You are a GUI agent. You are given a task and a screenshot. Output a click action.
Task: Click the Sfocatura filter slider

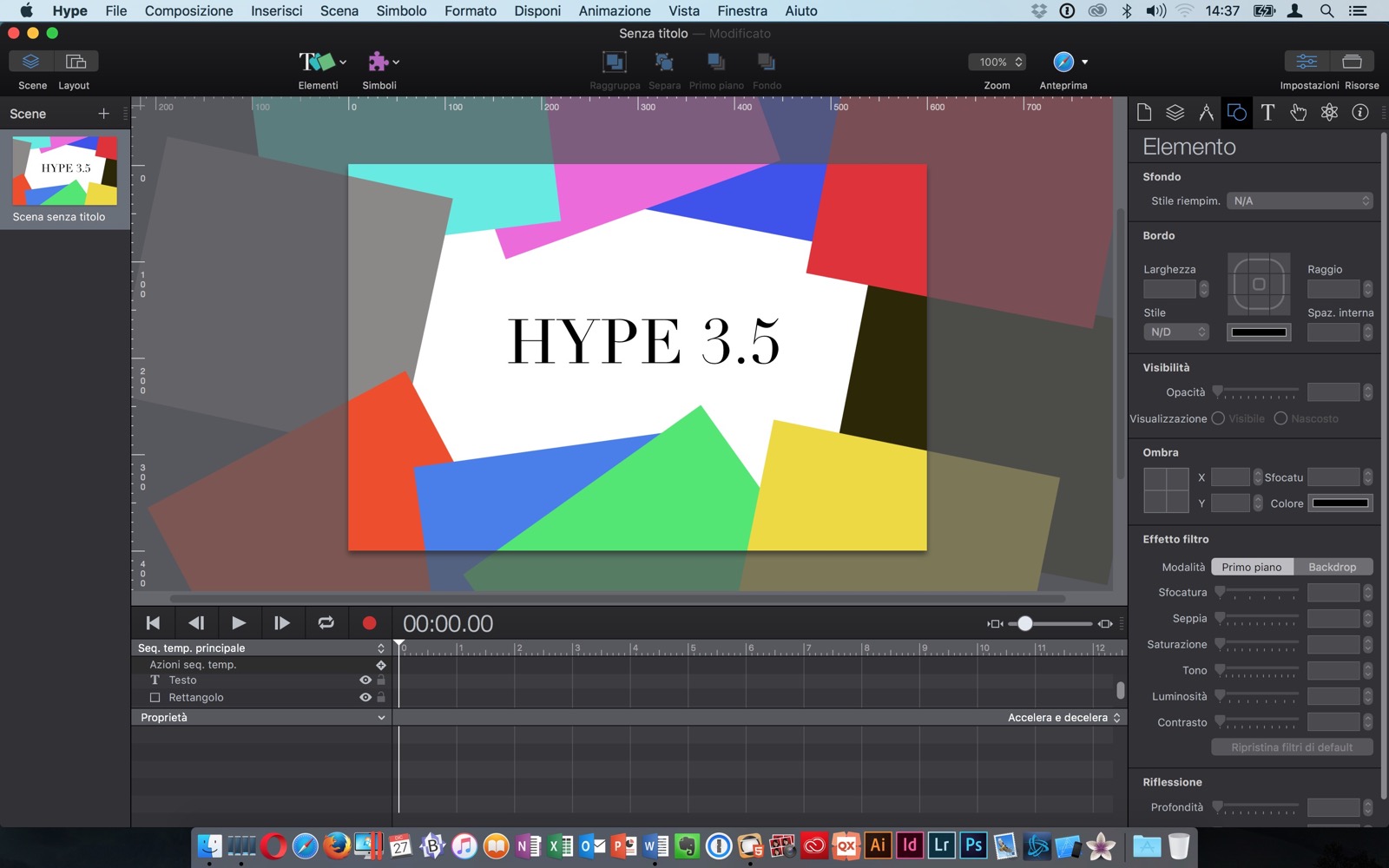click(1256, 592)
